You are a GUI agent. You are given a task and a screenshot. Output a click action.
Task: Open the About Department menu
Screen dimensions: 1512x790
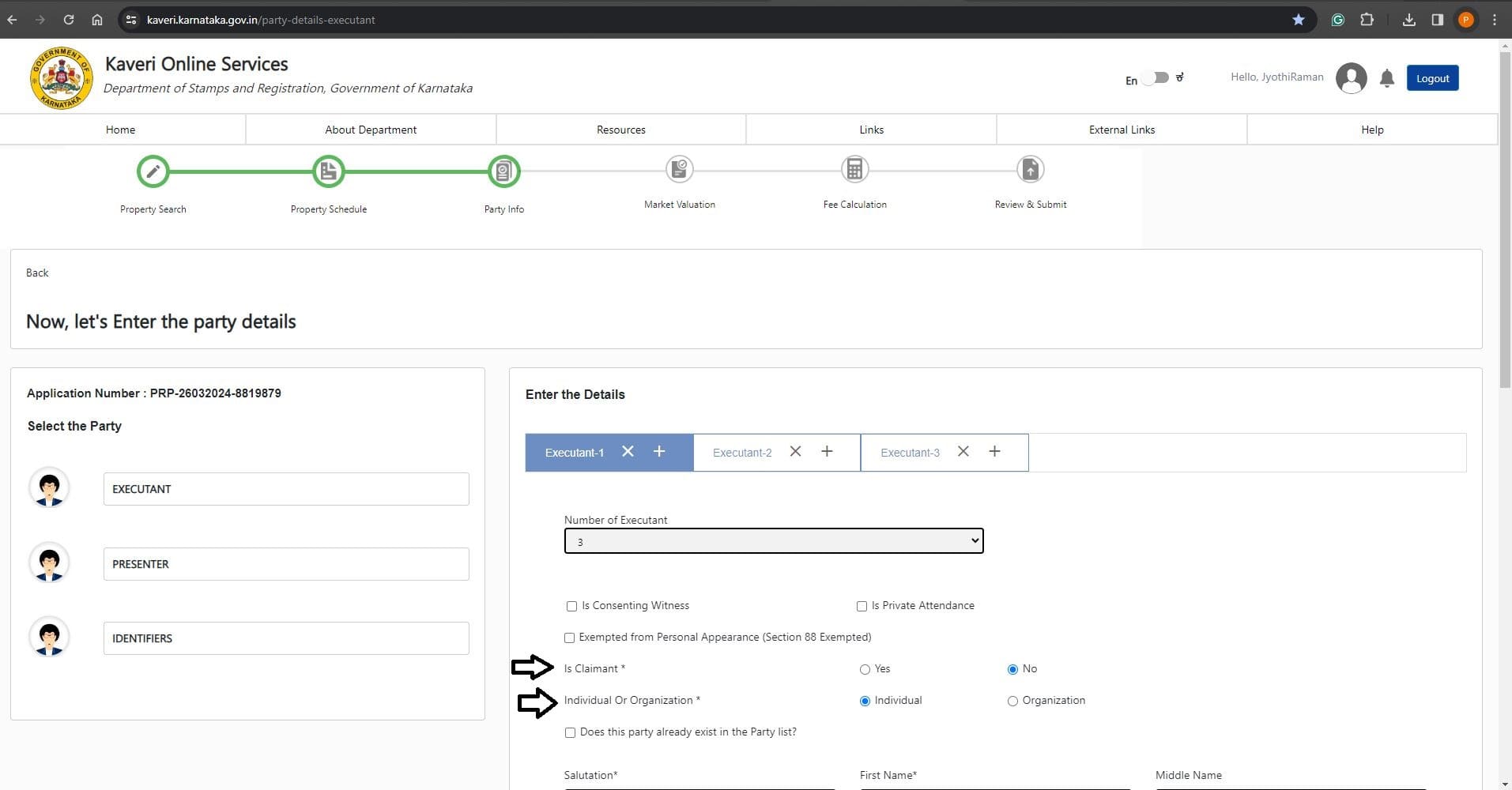pyautogui.click(x=371, y=130)
